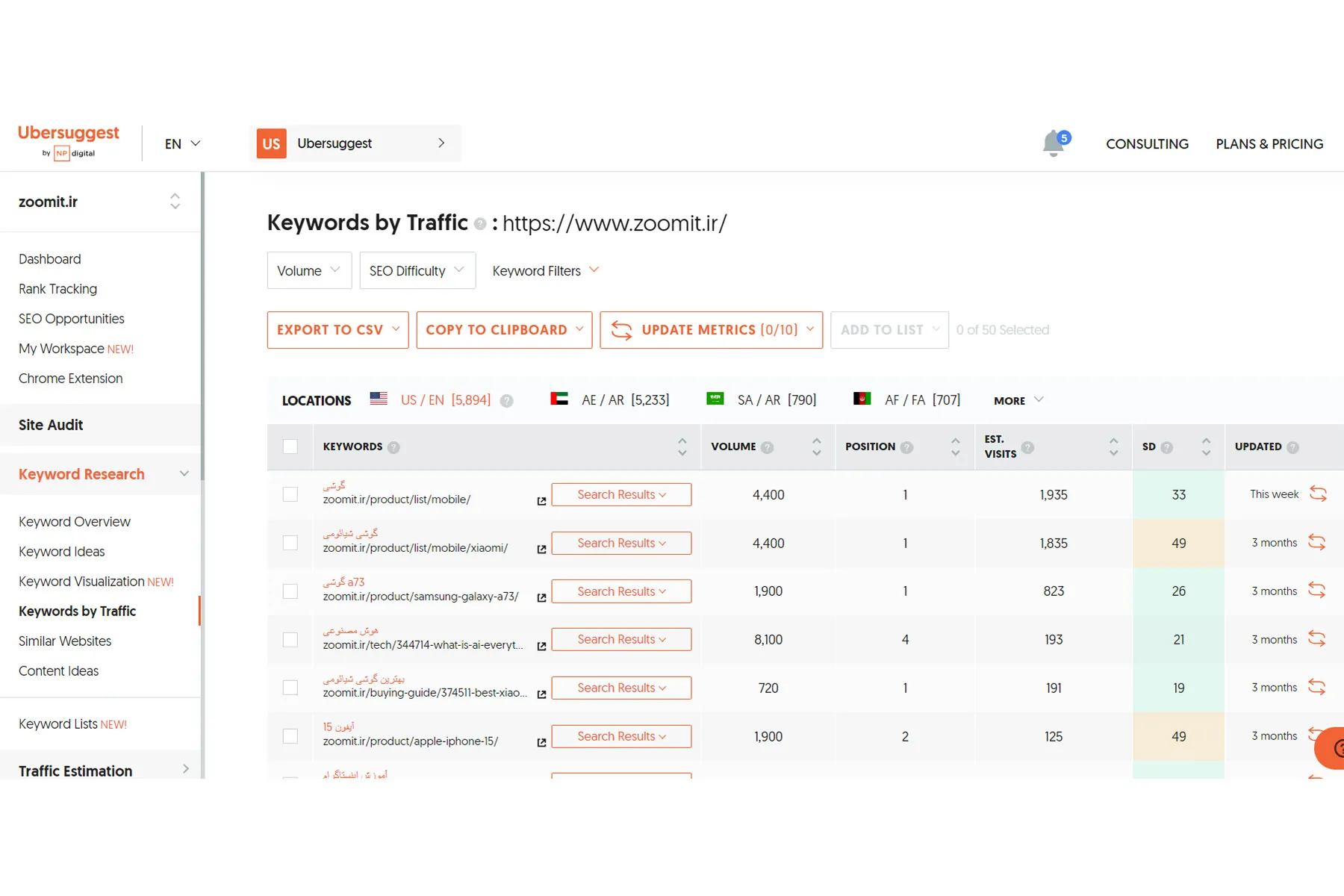Expand the SEO Difficulty dropdown
1344x896 pixels.
pos(417,270)
